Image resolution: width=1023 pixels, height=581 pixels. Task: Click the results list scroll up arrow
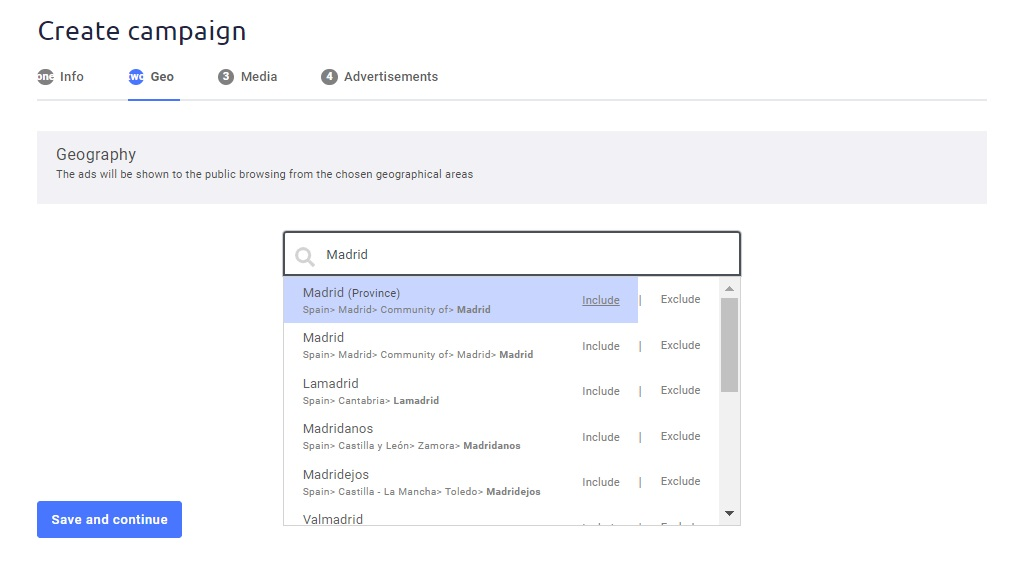coord(729,288)
